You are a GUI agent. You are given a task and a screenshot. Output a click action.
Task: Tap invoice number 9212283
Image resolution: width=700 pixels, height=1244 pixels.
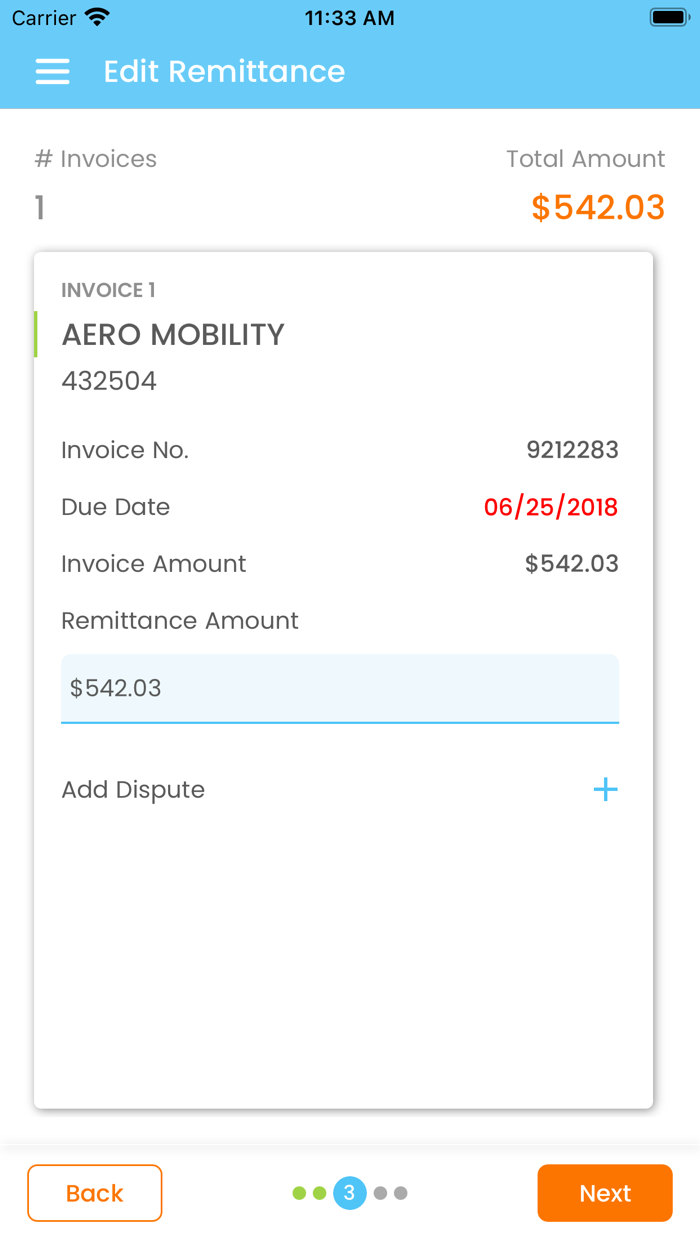[572, 450]
